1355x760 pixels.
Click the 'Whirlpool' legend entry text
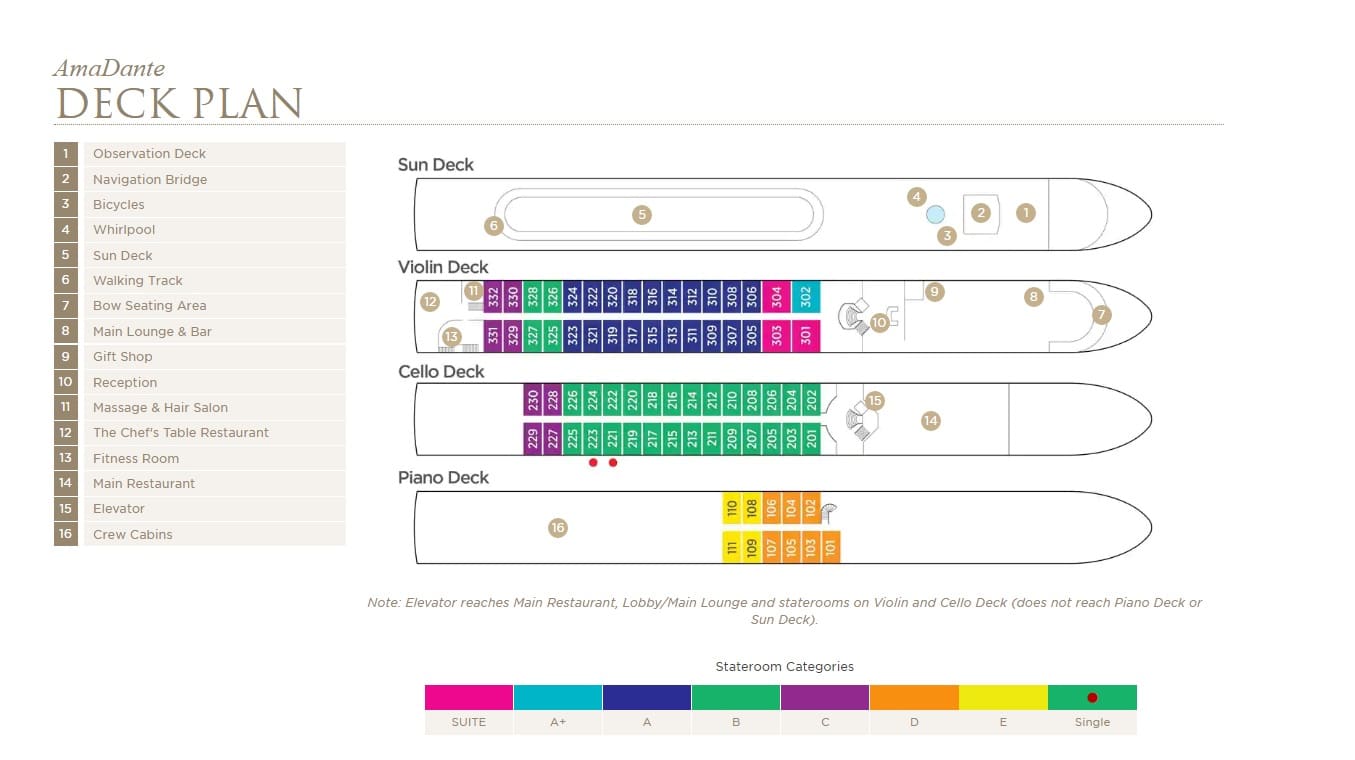click(124, 230)
